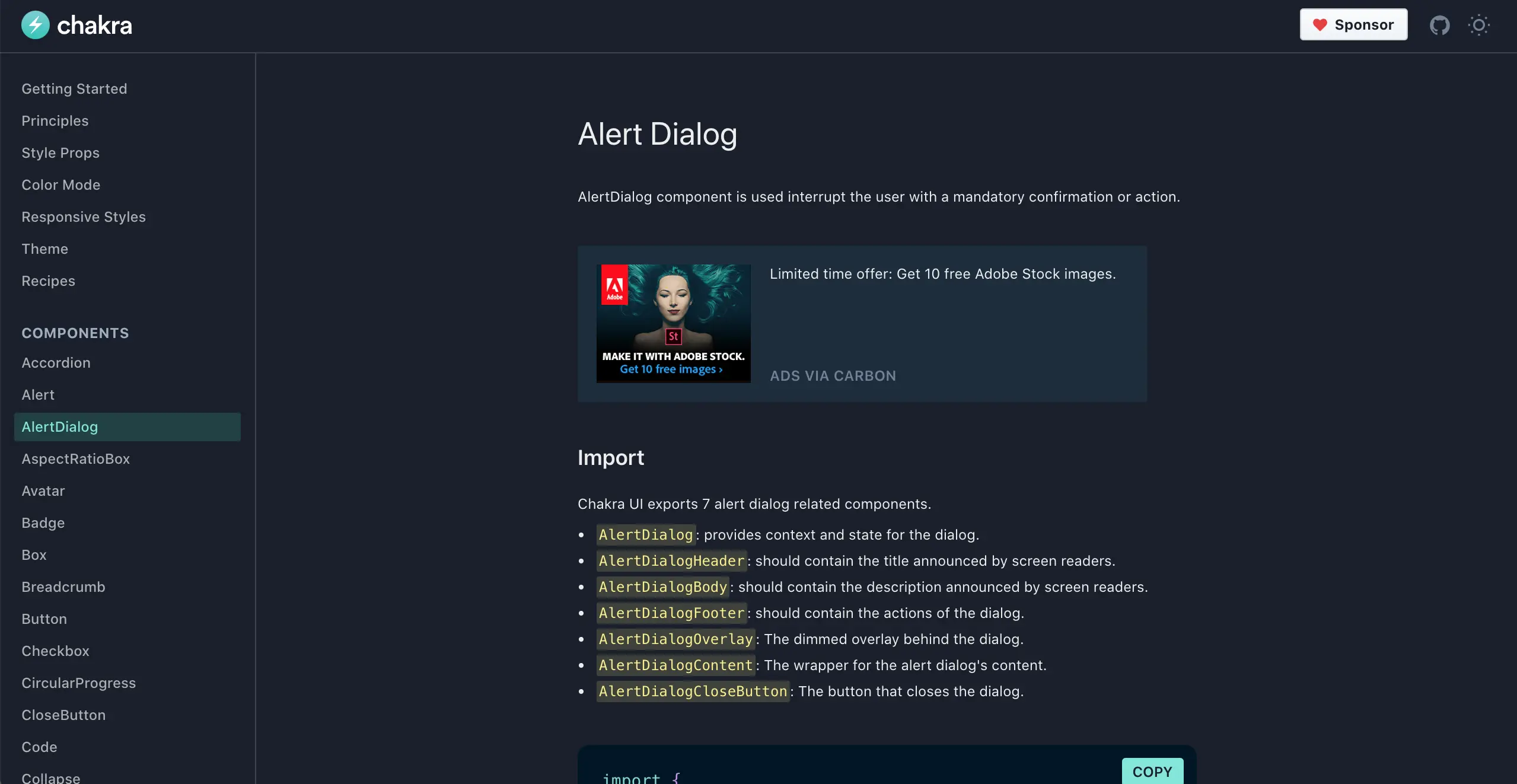
Task: Go to the Breadcrumb component page
Action: click(63, 587)
